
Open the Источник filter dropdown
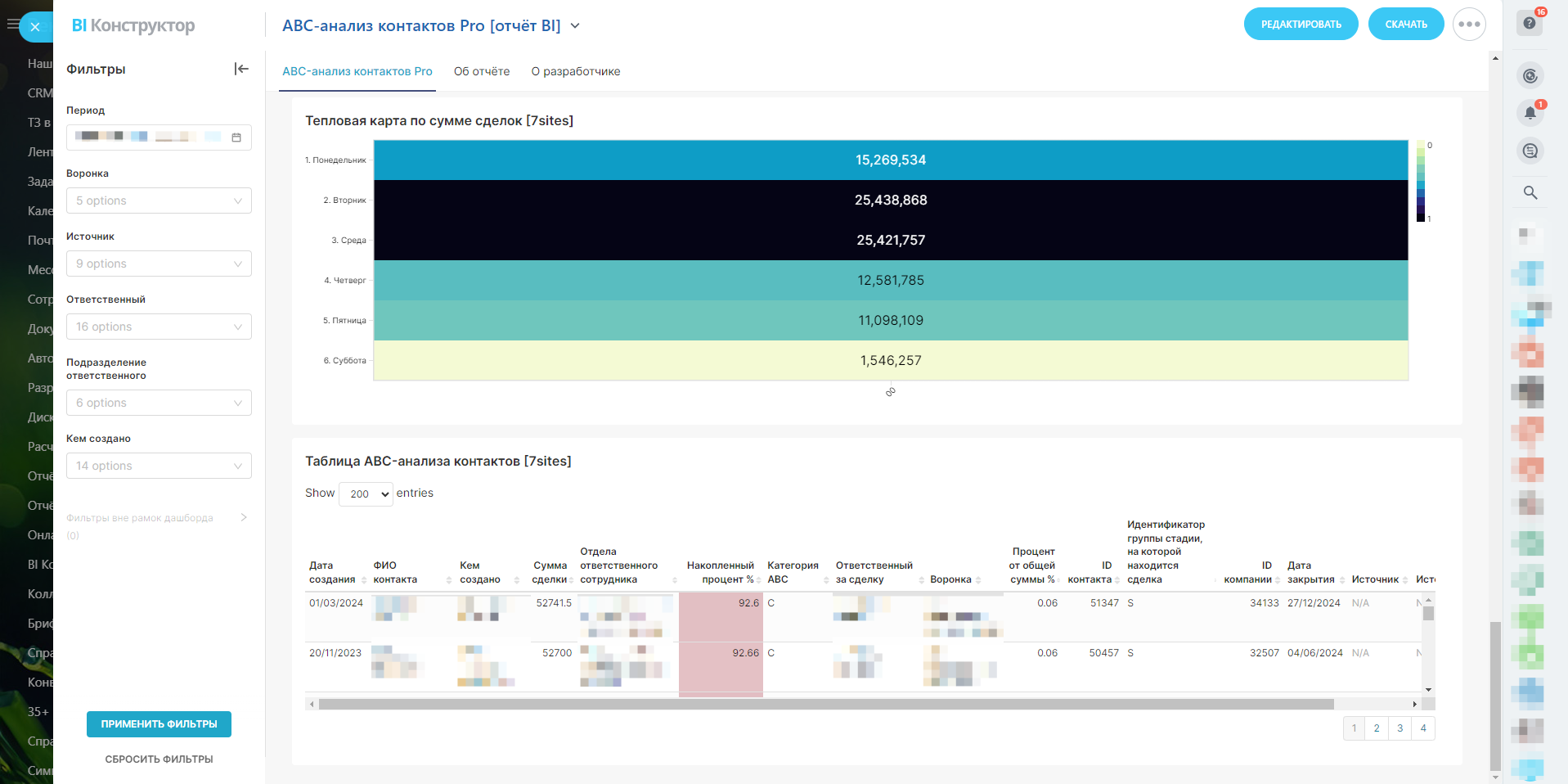(159, 264)
